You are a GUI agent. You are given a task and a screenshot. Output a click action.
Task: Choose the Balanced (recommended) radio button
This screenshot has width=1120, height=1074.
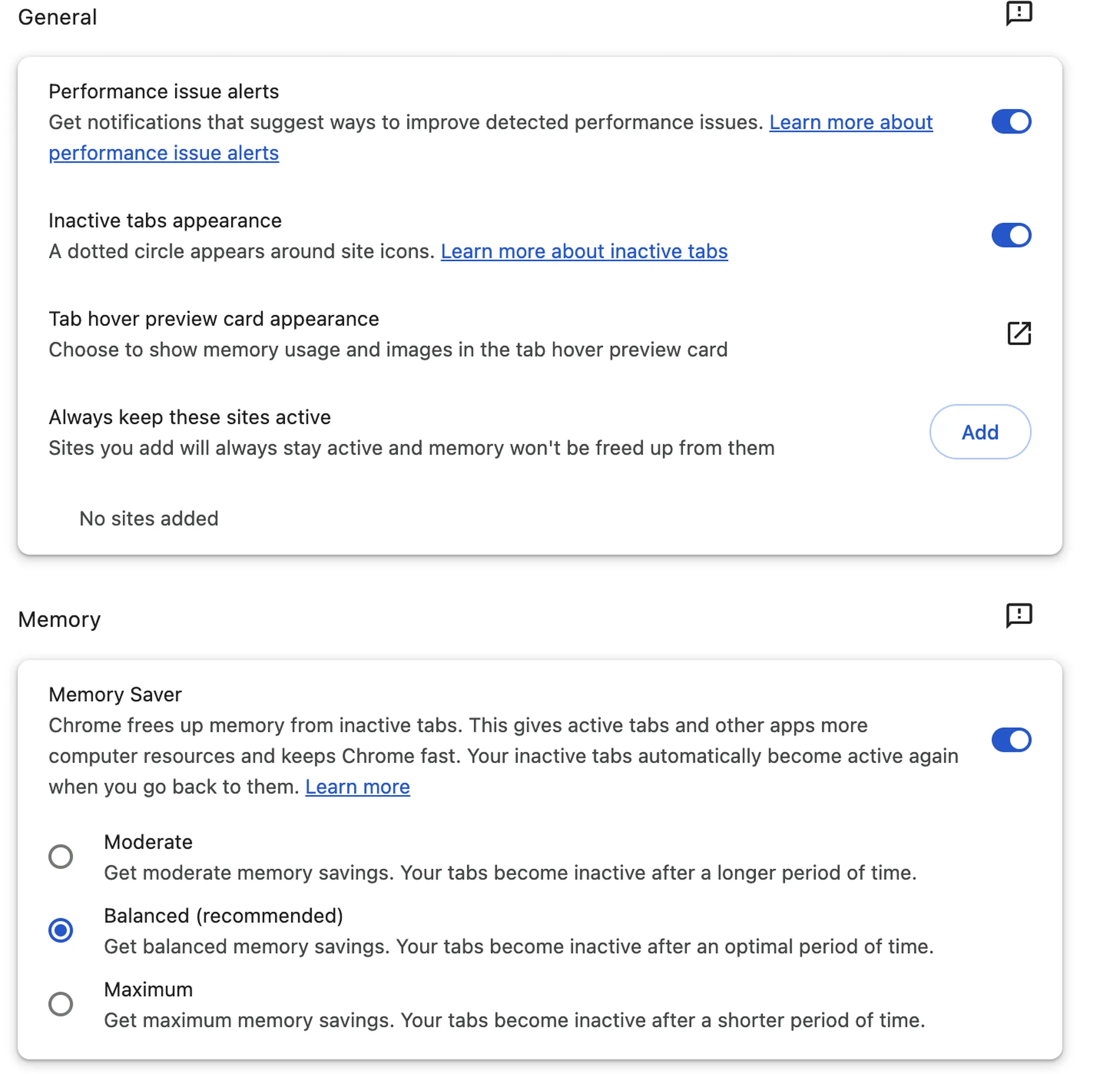point(61,931)
